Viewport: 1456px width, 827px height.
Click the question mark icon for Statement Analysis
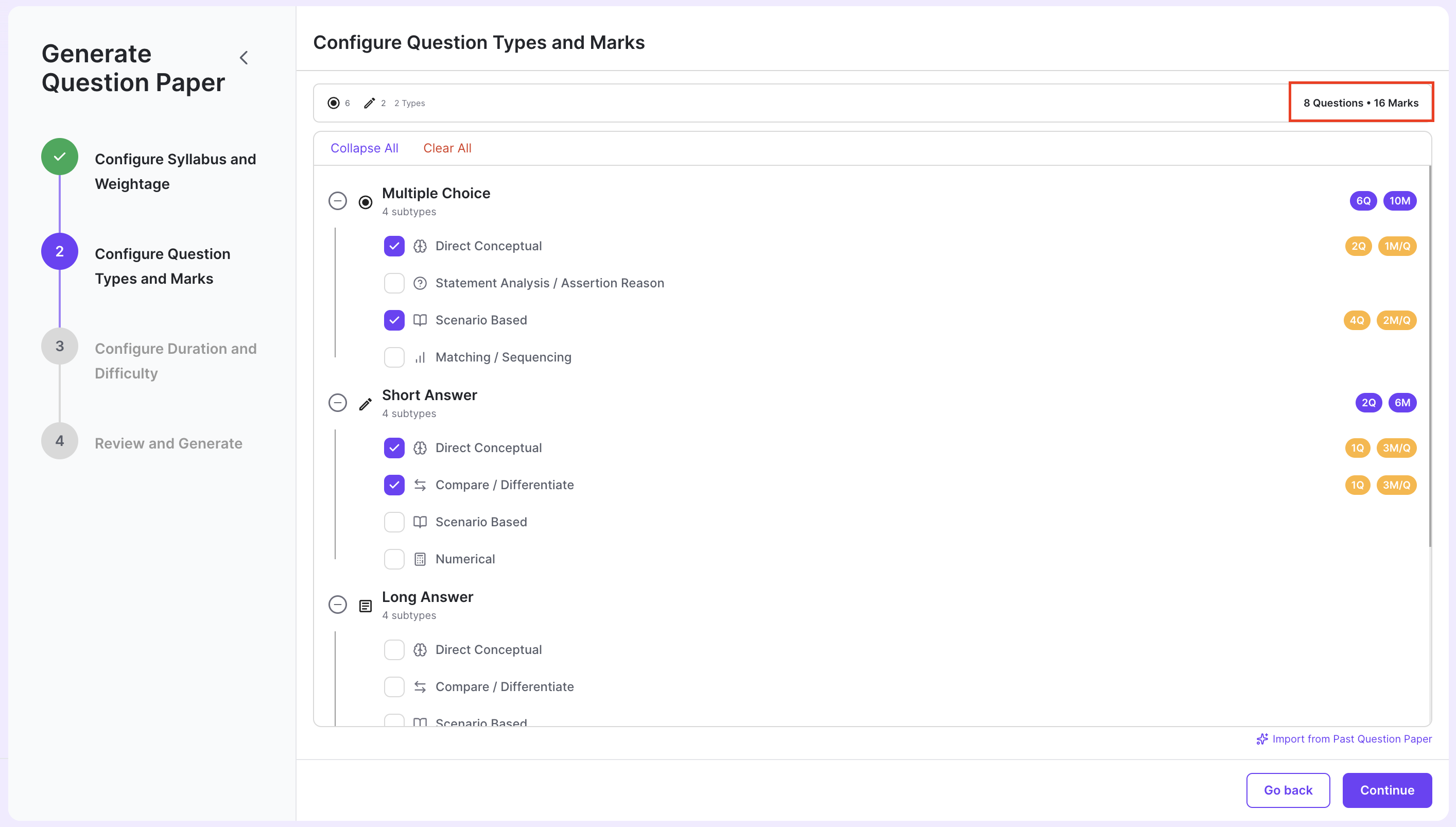click(x=420, y=283)
